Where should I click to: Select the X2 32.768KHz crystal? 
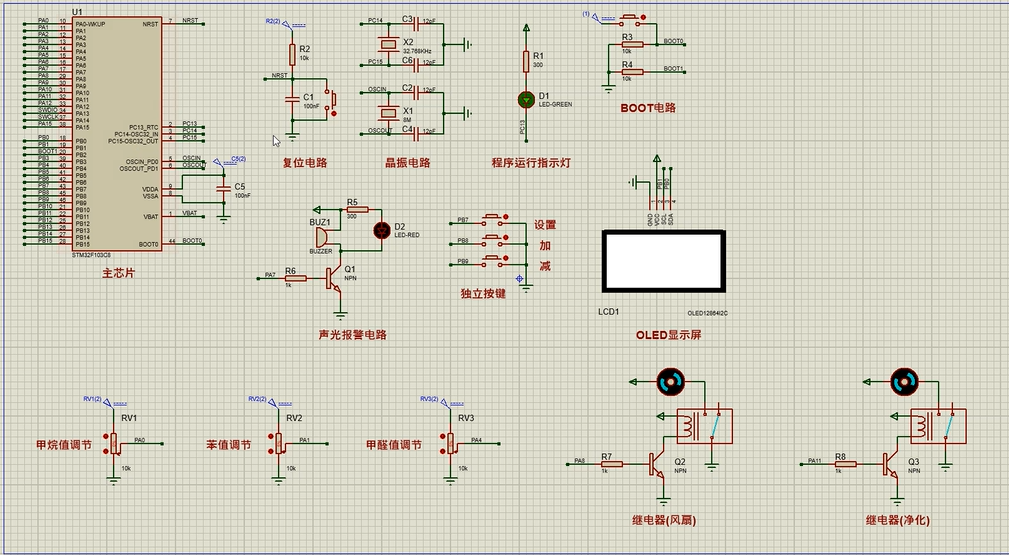coord(388,44)
